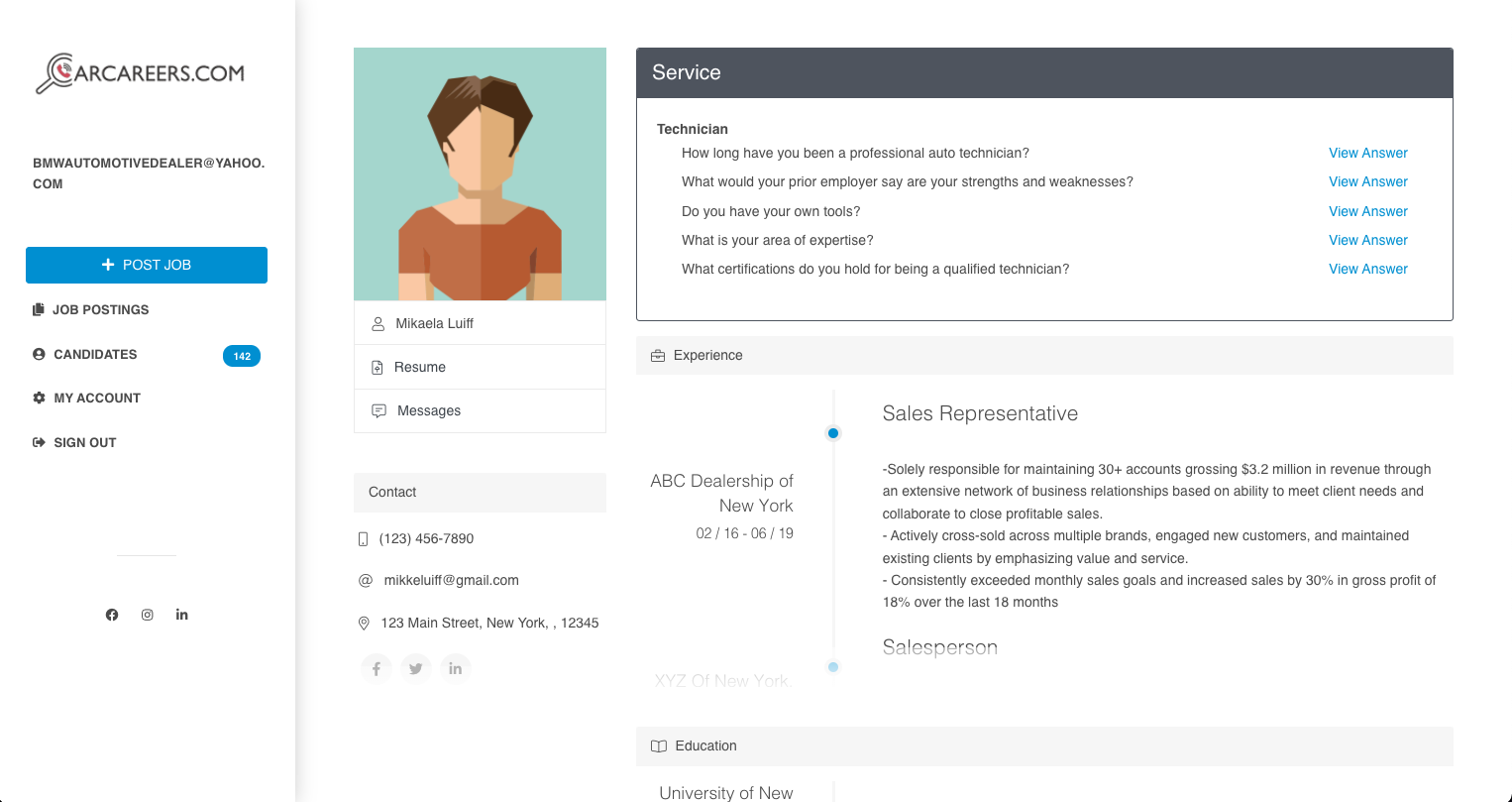The image size is (1512, 802).
Task: Click the Salesperson job title
Action: tap(940, 647)
